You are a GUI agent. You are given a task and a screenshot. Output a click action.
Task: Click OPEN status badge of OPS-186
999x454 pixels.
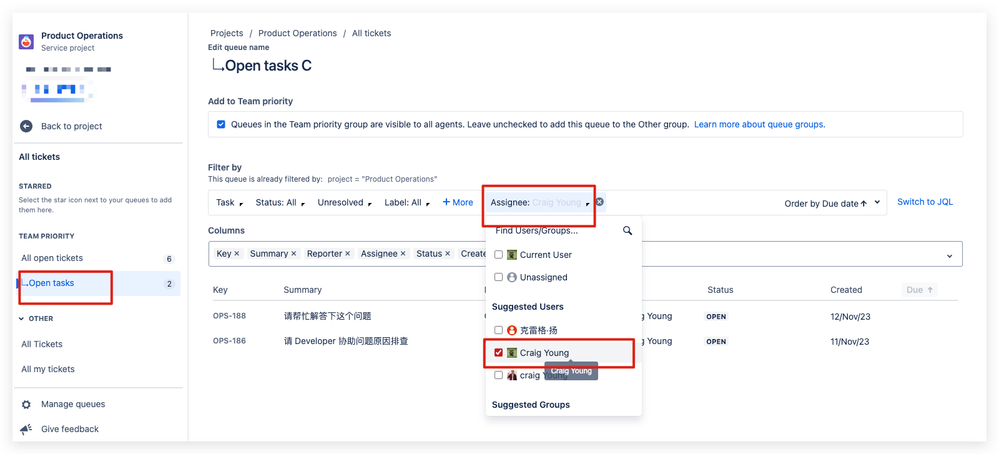point(716,341)
